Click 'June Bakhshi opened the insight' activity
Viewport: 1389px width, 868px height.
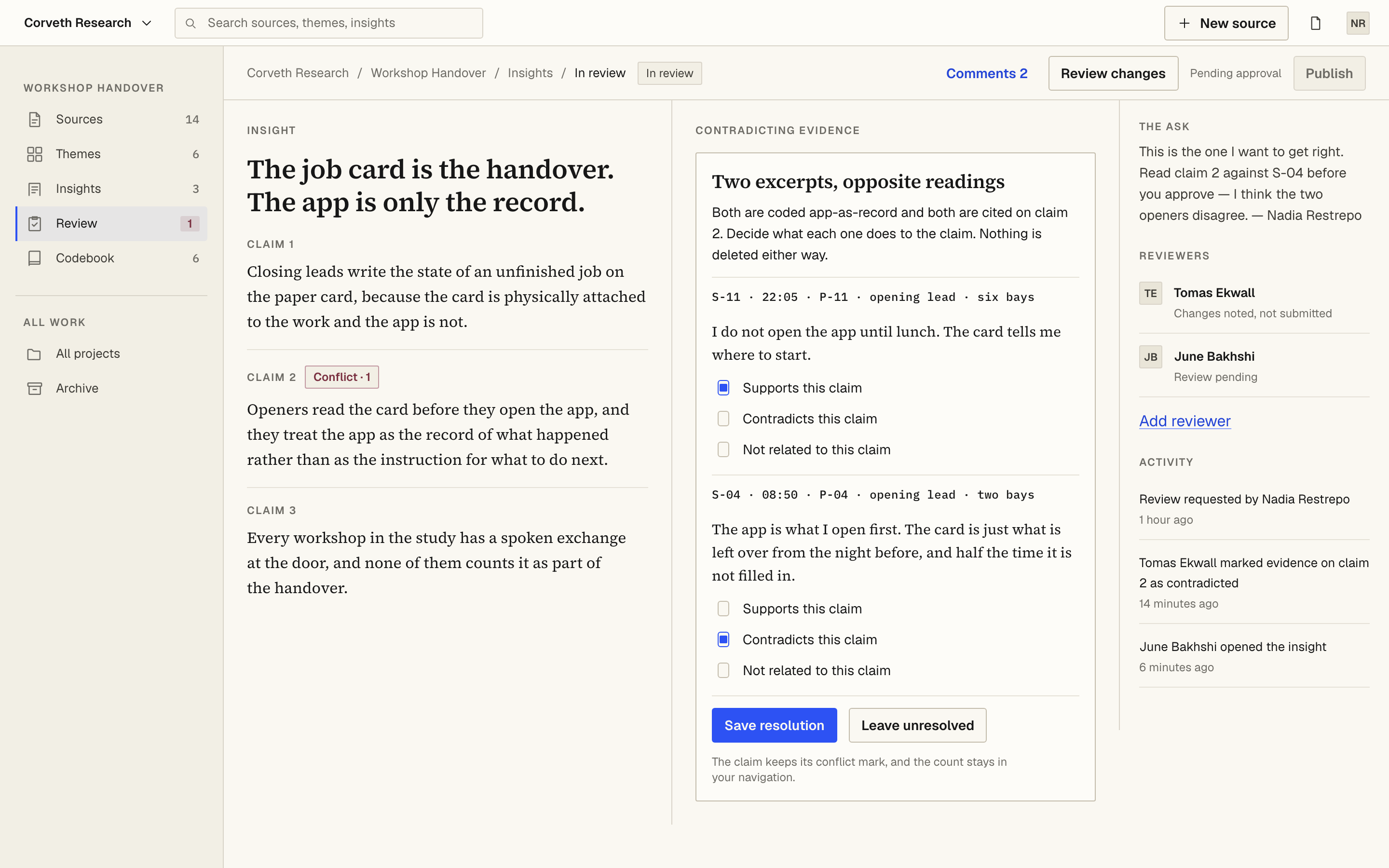[x=1232, y=647]
